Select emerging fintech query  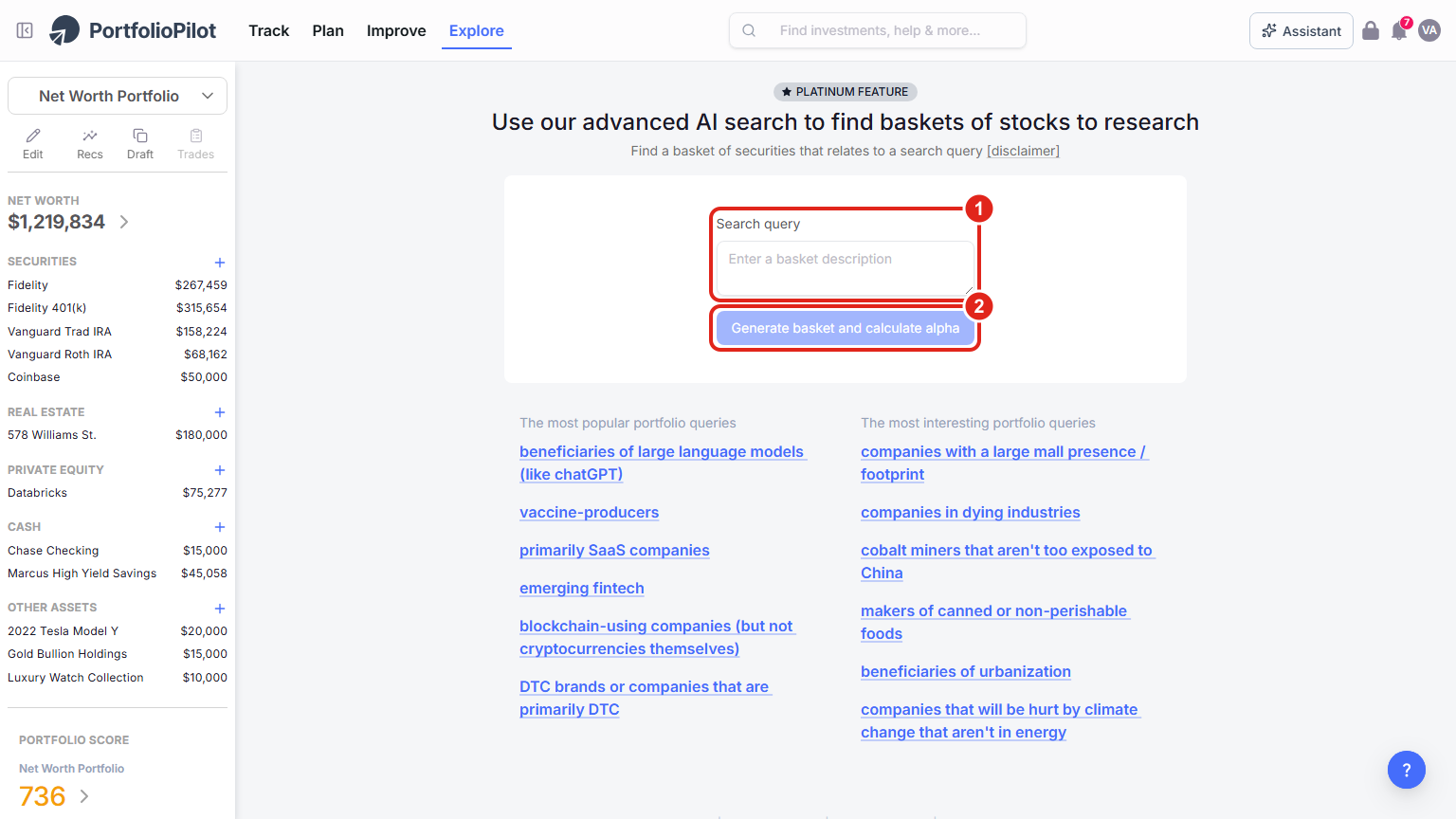[x=582, y=588]
